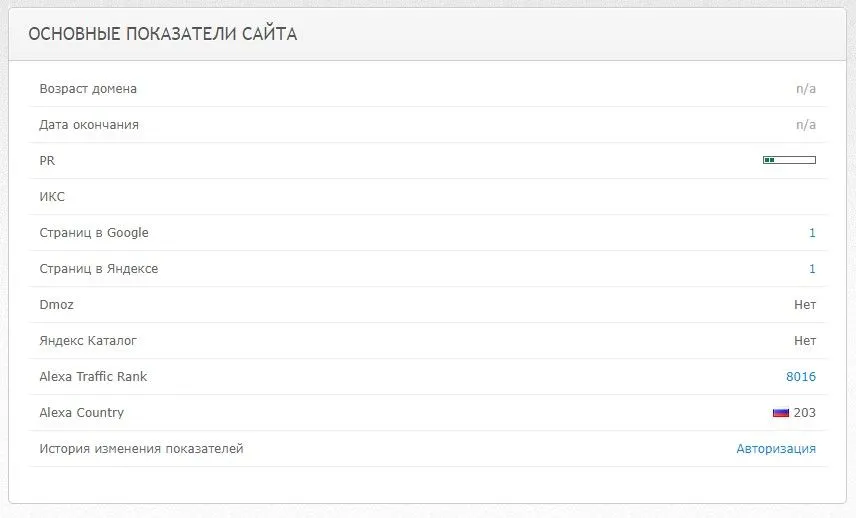This screenshot has width=856, height=518.
Task: Click the Dmoz row label
Action: point(56,305)
